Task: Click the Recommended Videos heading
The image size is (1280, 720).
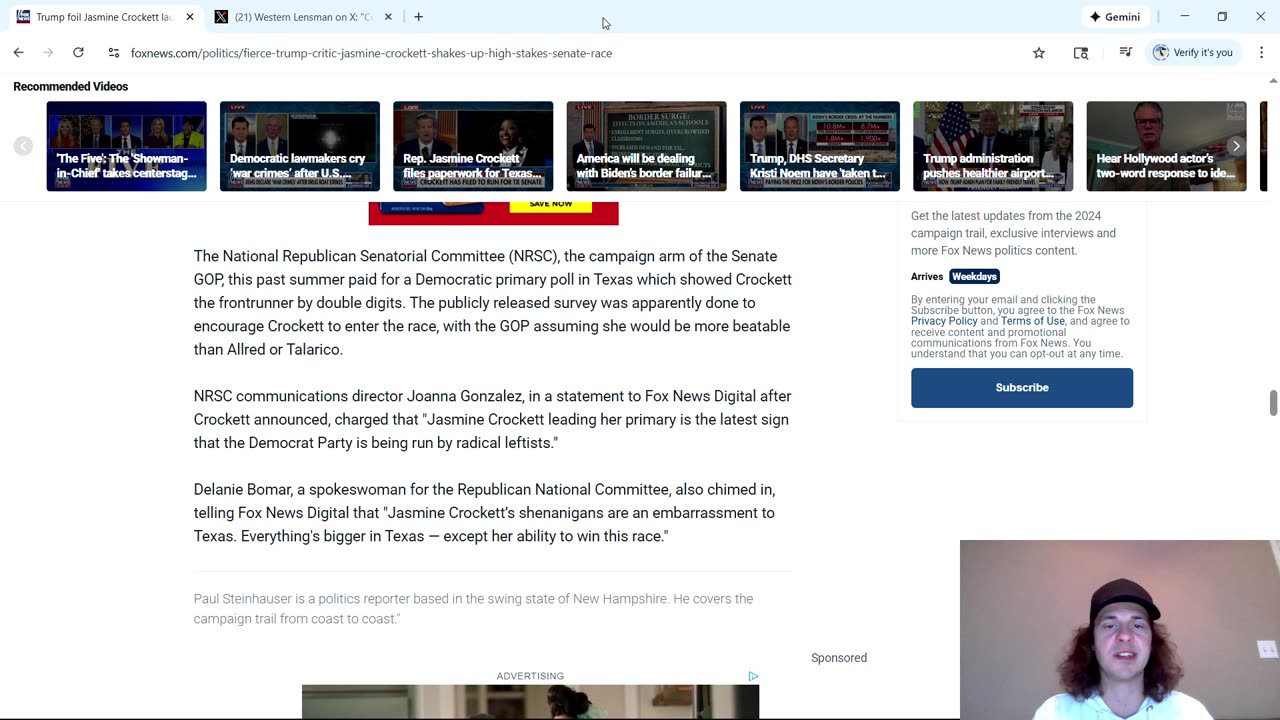Action: [x=71, y=87]
